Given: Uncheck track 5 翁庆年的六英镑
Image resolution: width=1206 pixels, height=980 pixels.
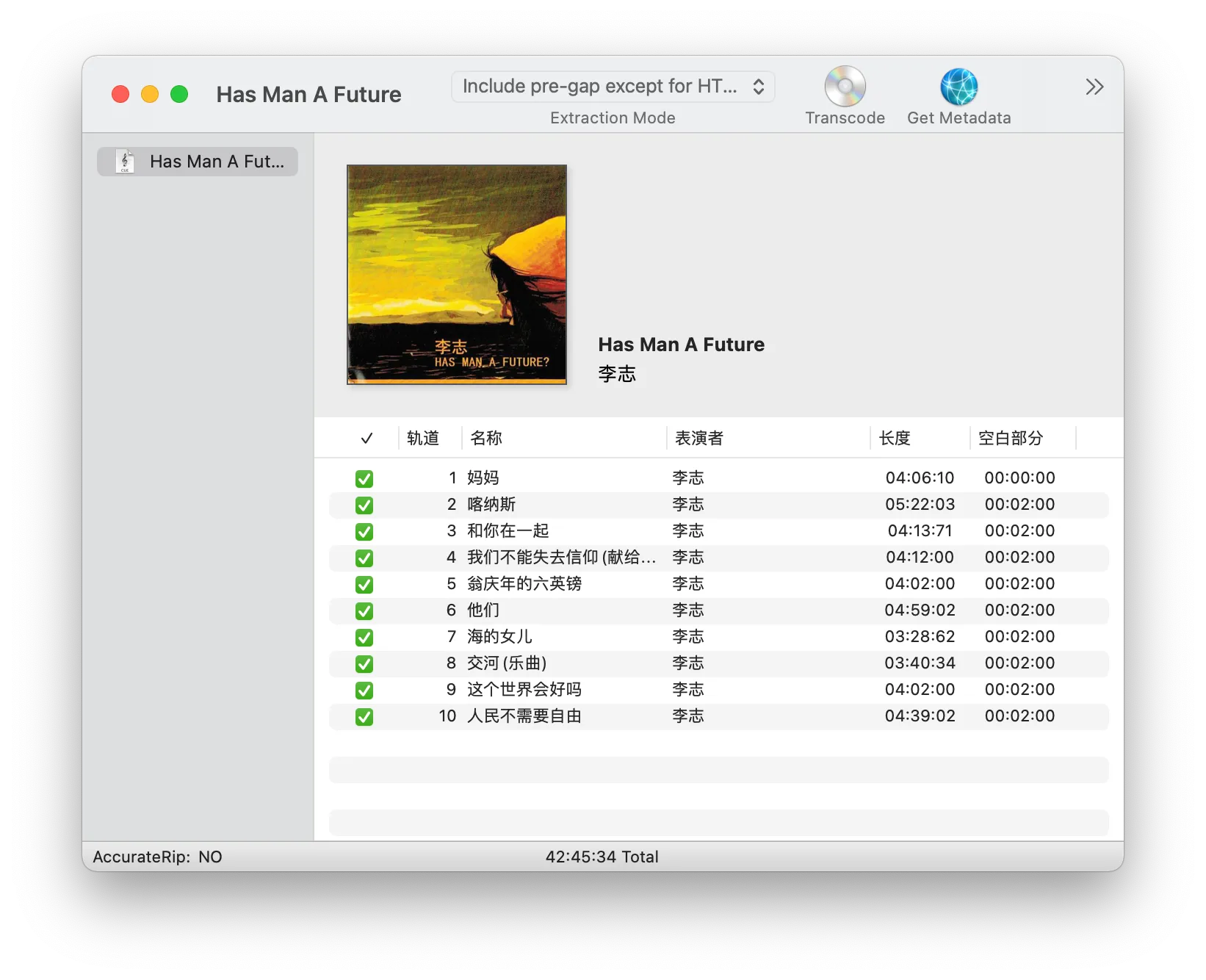Looking at the screenshot, I should (x=364, y=585).
